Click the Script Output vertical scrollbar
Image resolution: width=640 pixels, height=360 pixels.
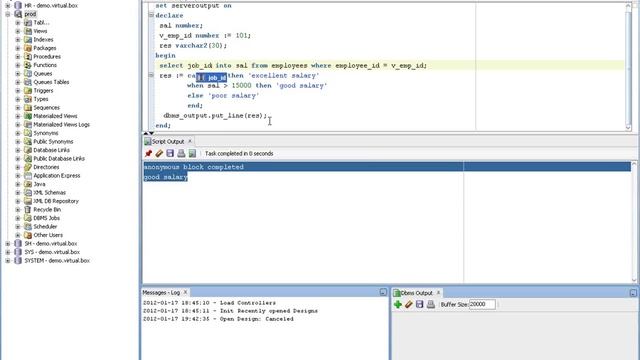(634, 222)
